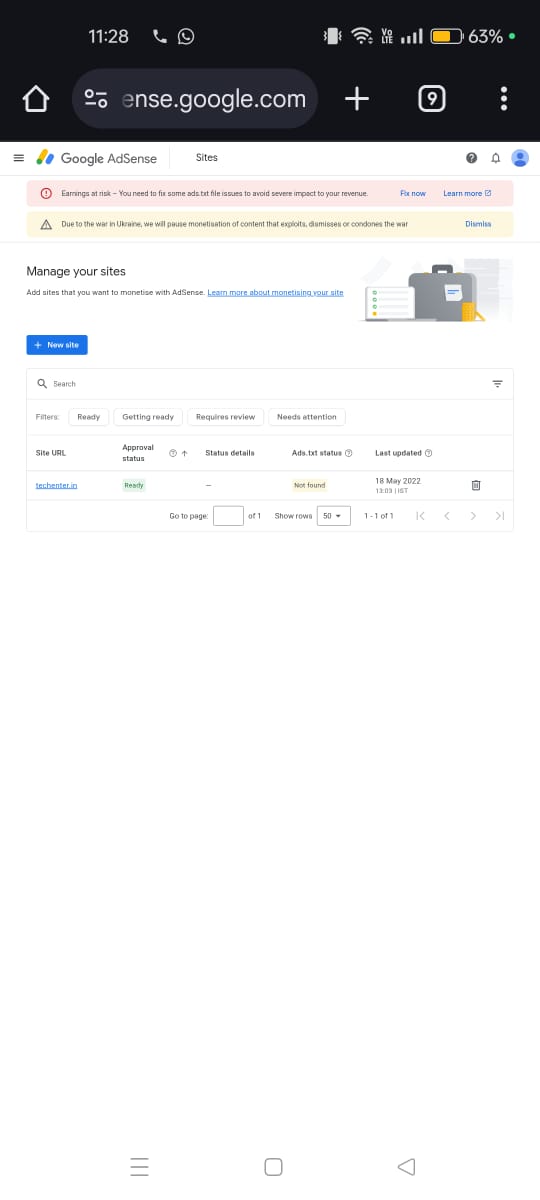The height and width of the screenshot is (1200, 540).
Task: Click the New site button
Action: pos(57,345)
